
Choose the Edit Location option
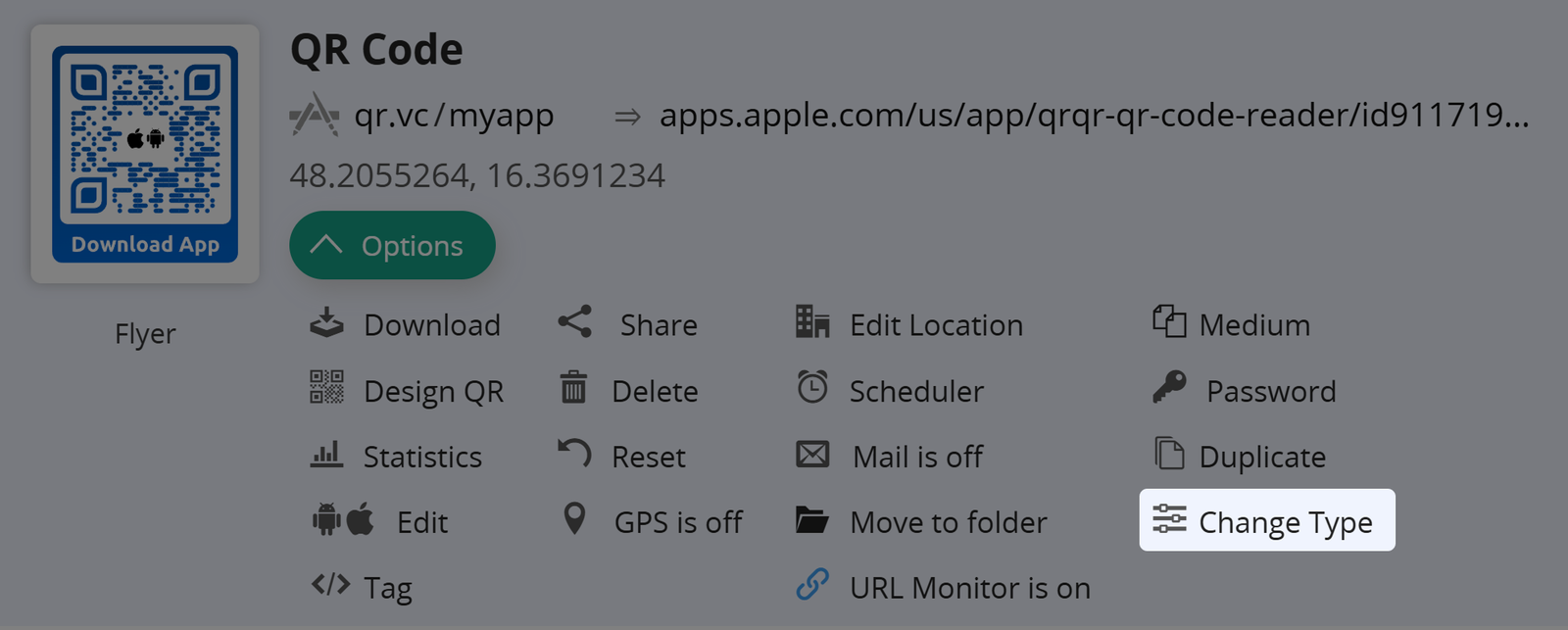tap(935, 325)
